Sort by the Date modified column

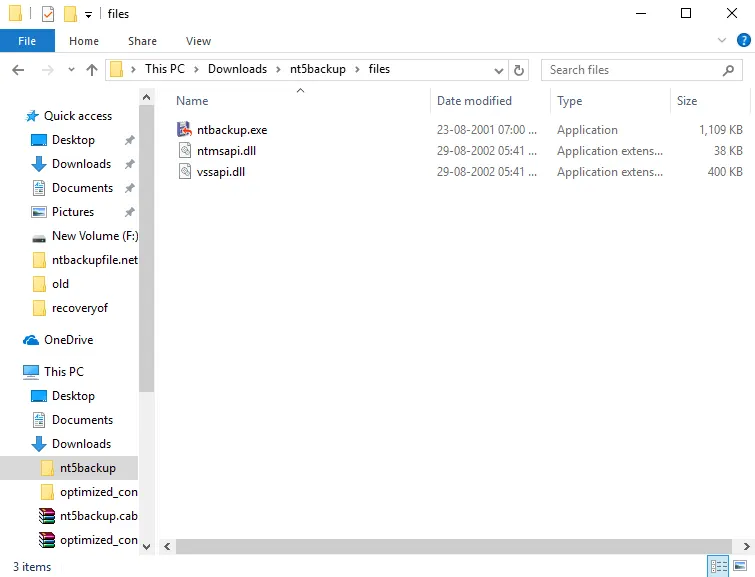pos(474,101)
